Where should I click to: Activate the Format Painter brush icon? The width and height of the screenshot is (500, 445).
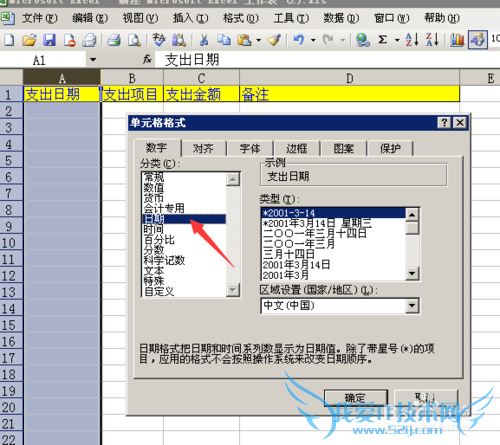pyautogui.click(x=274, y=40)
